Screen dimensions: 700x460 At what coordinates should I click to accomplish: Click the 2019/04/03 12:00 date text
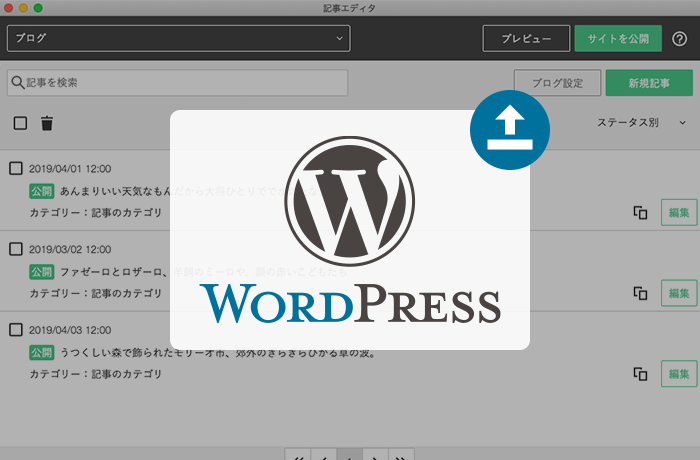[70, 330]
